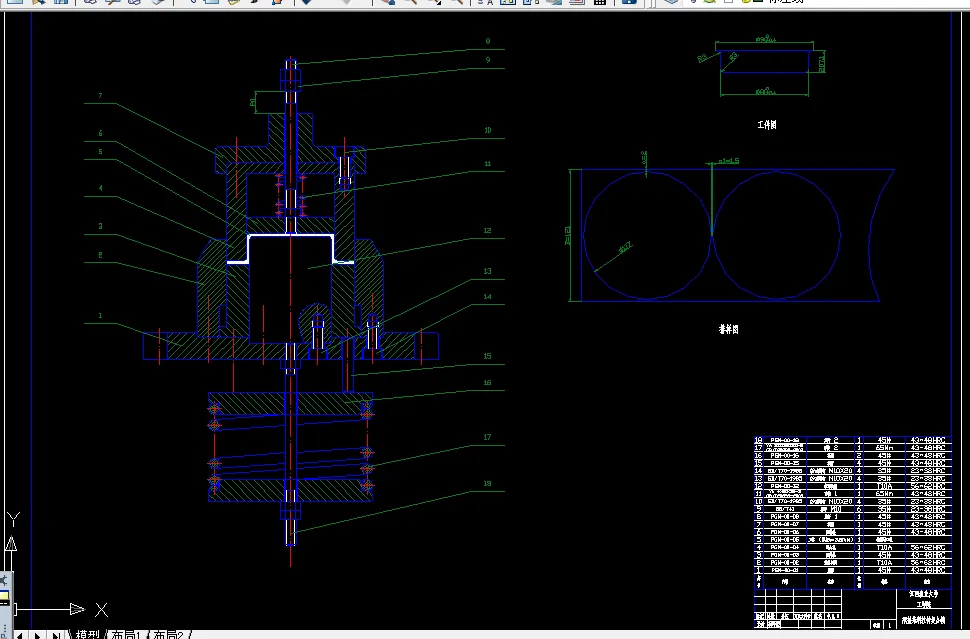Viewport: 970px width, 639px height.
Task: Select leader label 9 in assembly drawing
Action: (487, 60)
